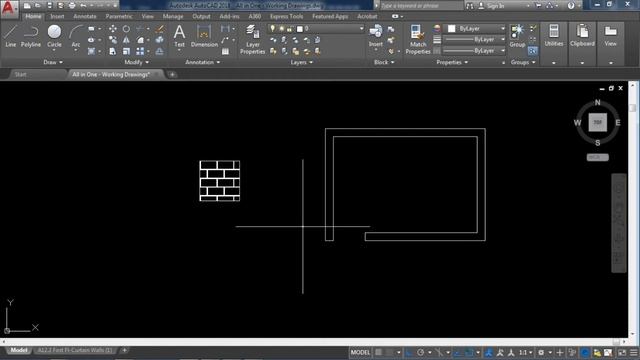This screenshot has width=640, height=360.
Task: Open the Express Tools ribbon tab
Action: point(286,16)
